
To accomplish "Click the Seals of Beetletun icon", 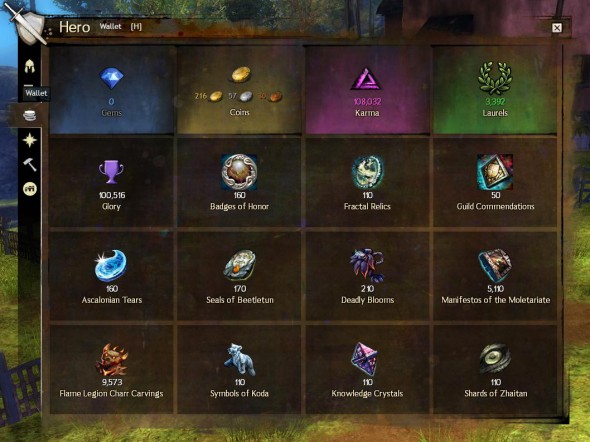I will click(x=239, y=266).
